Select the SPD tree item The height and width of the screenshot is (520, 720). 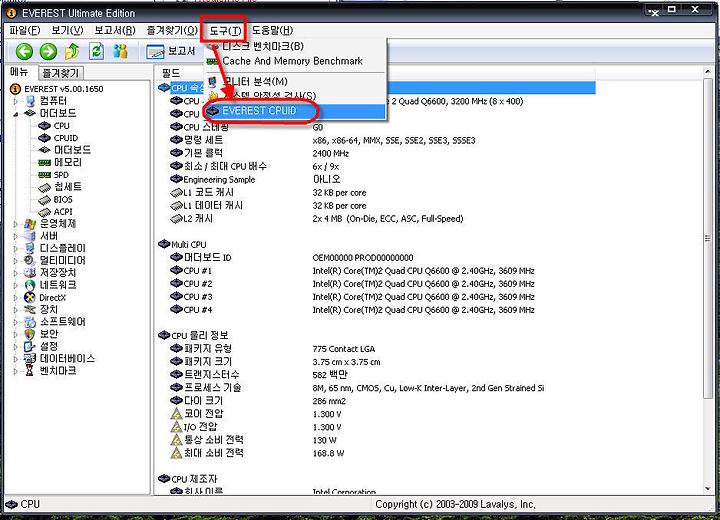[x=61, y=175]
